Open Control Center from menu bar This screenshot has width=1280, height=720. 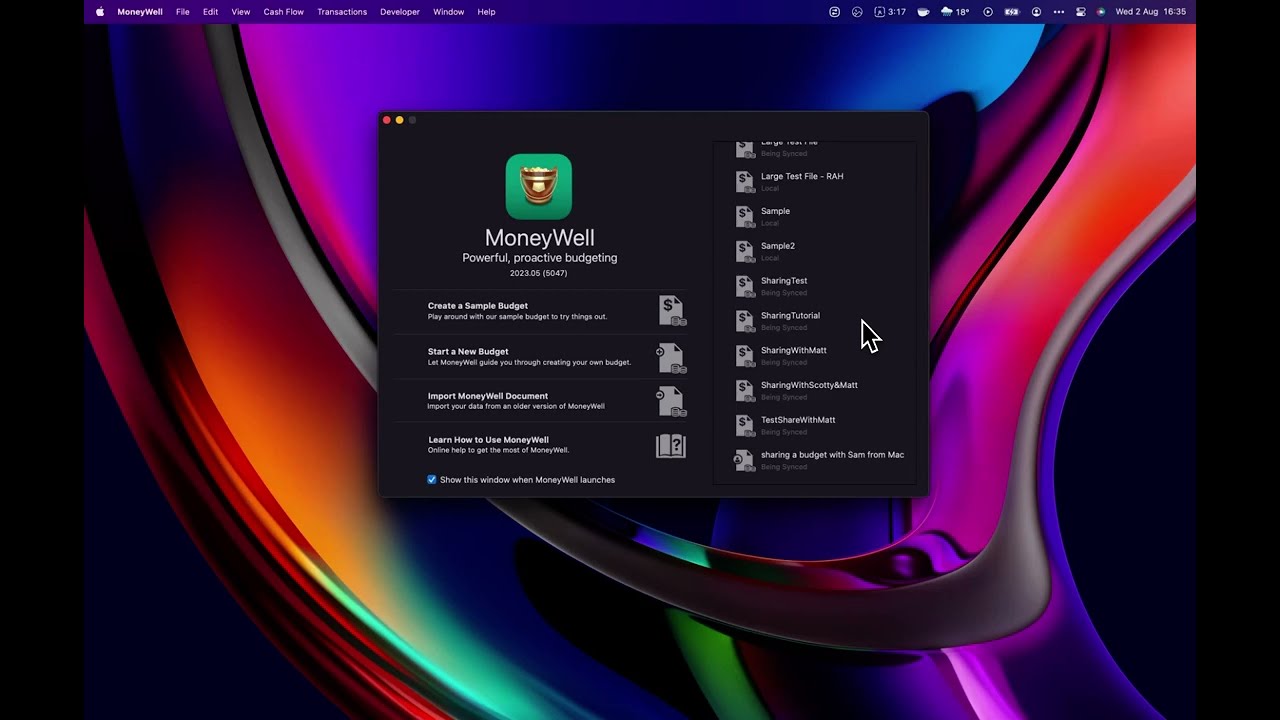point(1081,12)
